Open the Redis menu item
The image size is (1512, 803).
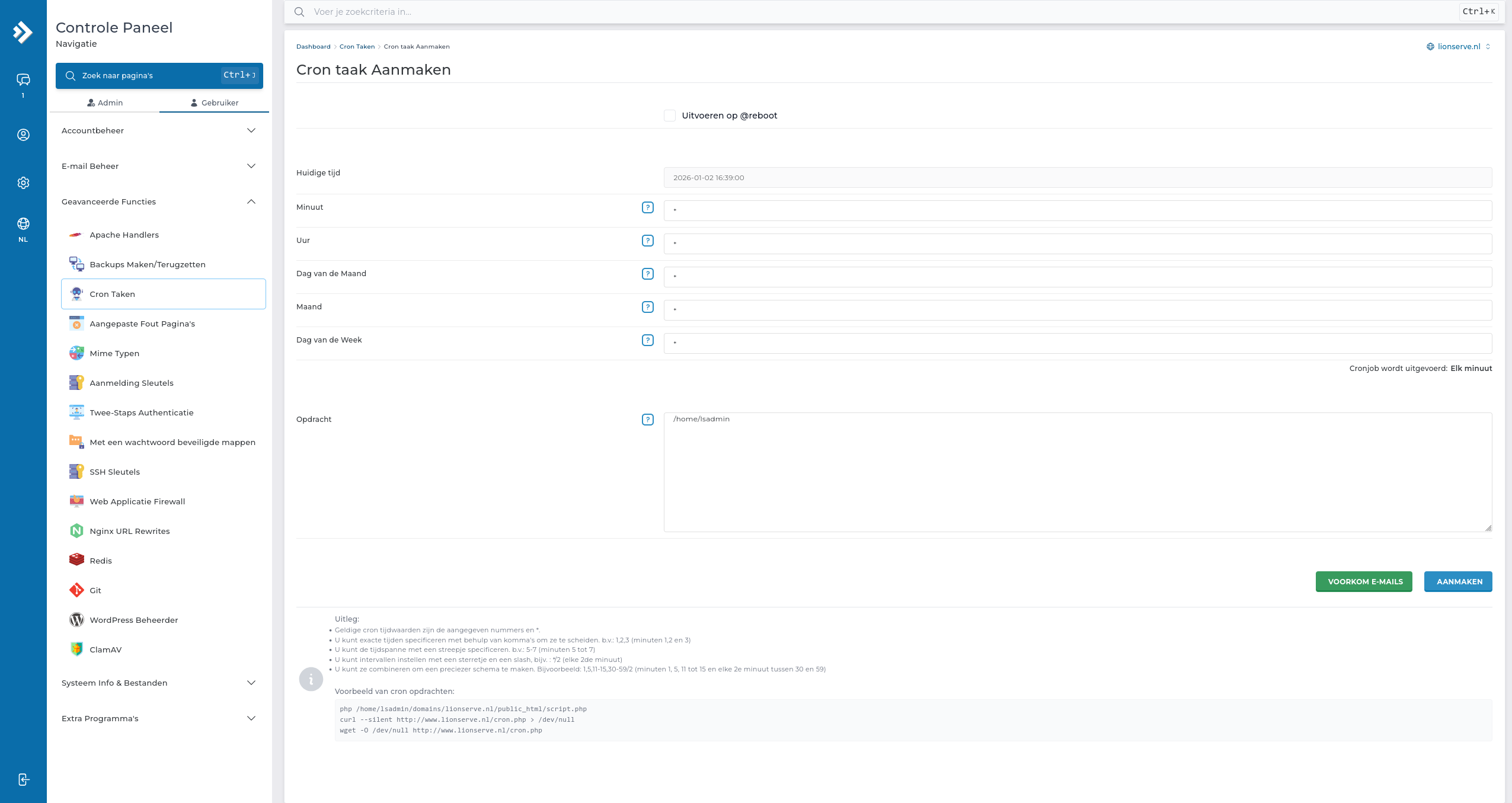pyautogui.click(x=101, y=561)
